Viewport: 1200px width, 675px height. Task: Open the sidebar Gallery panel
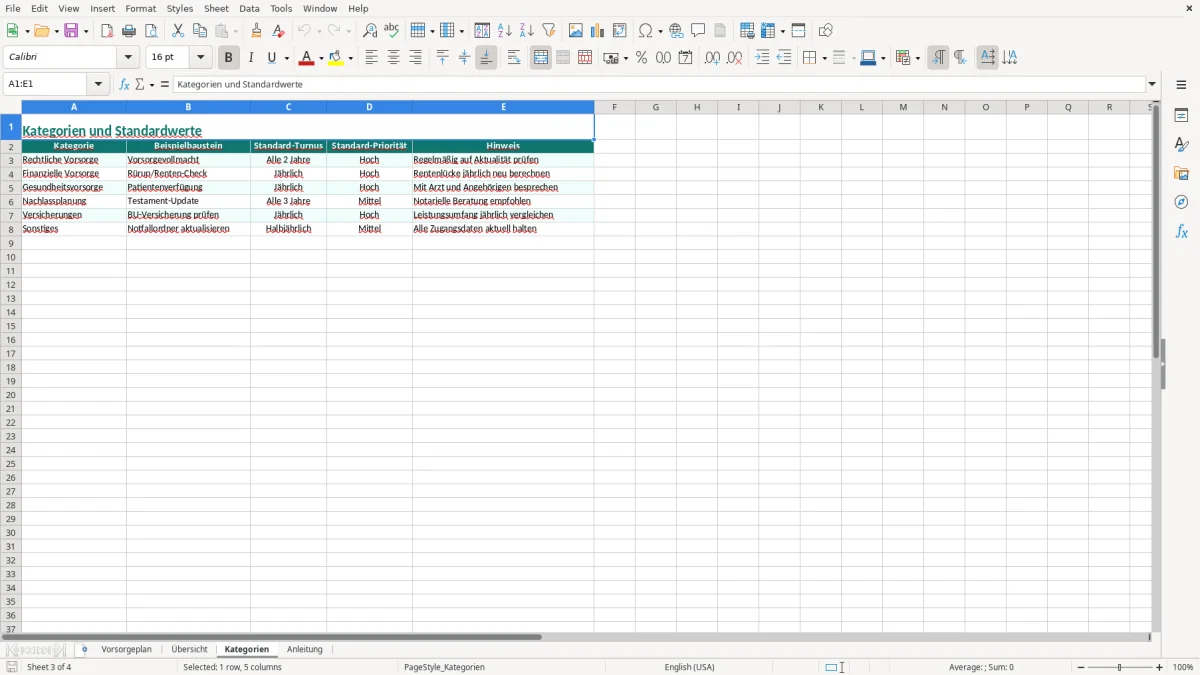tap(1181, 174)
